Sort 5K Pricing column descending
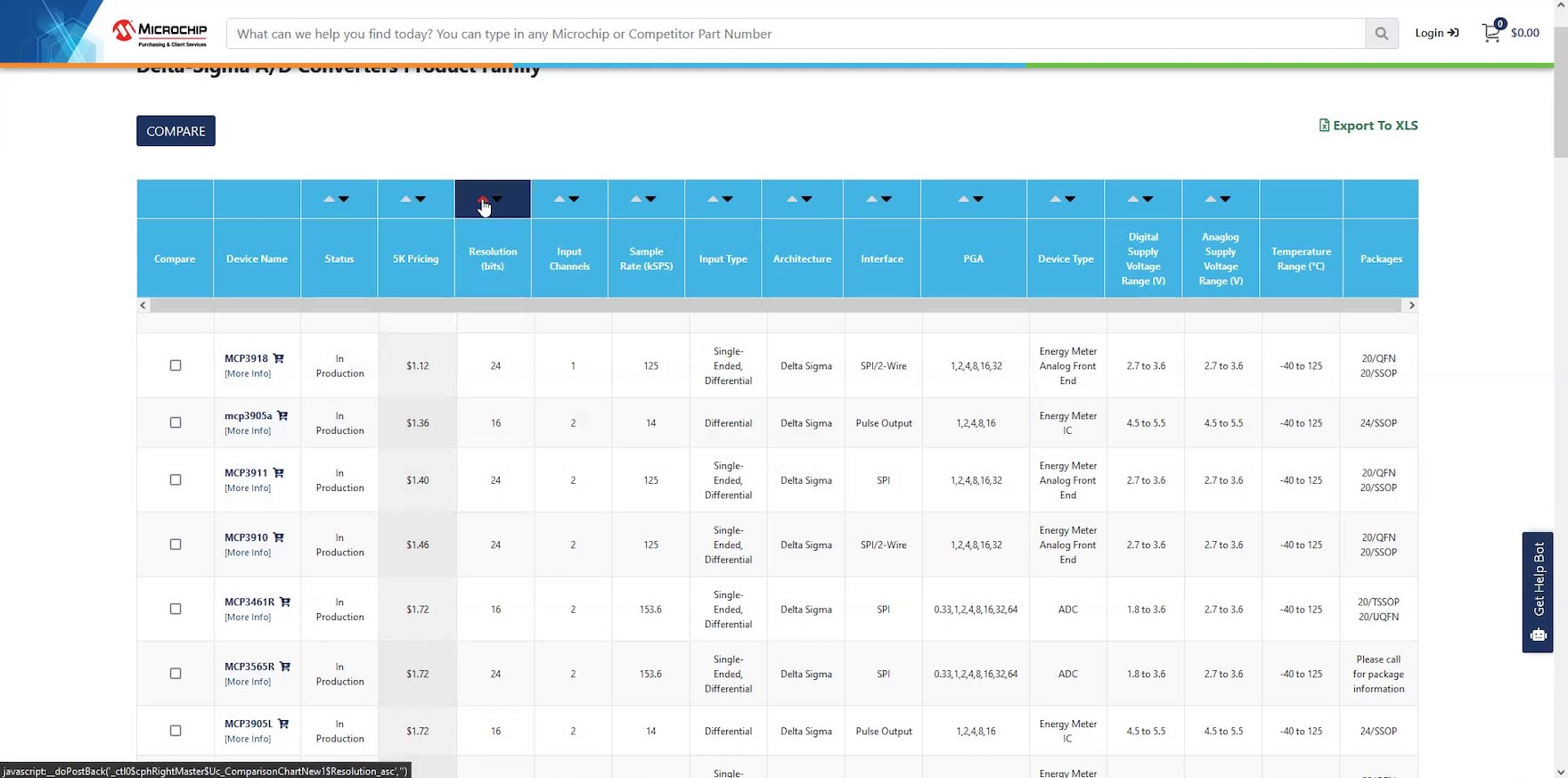This screenshot has width=1568, height=778. click(x=421, y=199)
